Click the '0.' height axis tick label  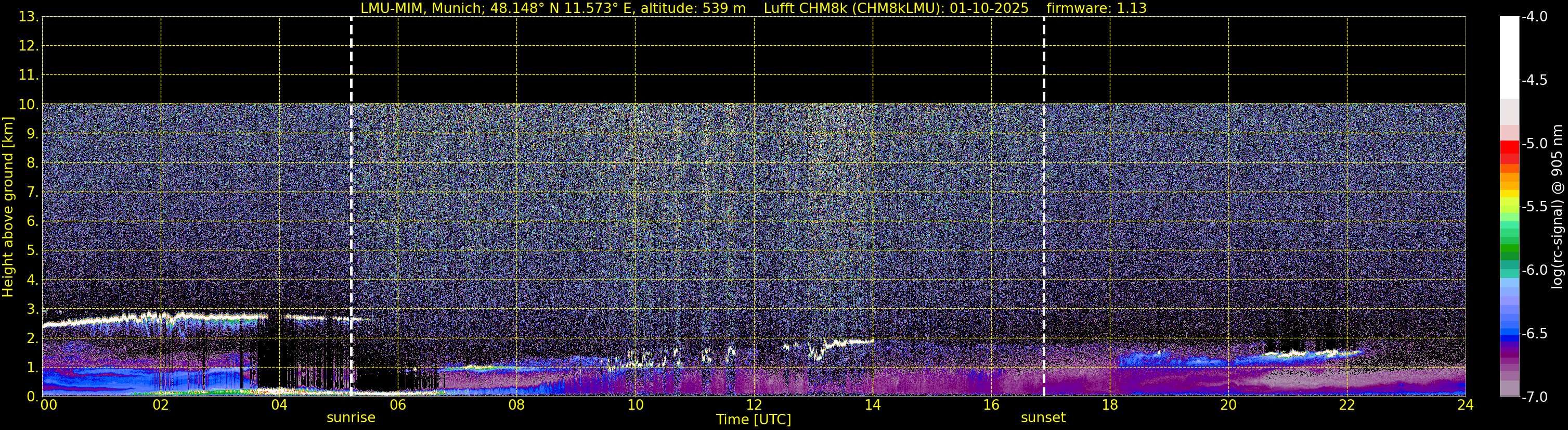point(32,397)
